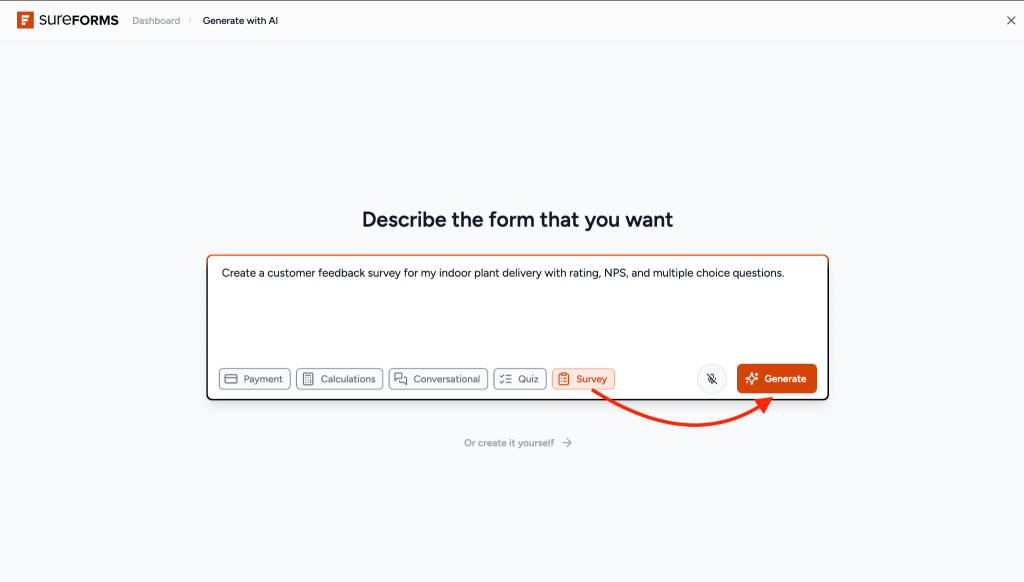Click the sparkle icon on Generate button
Screen dimensions: 1024x582
pos(752,379)
